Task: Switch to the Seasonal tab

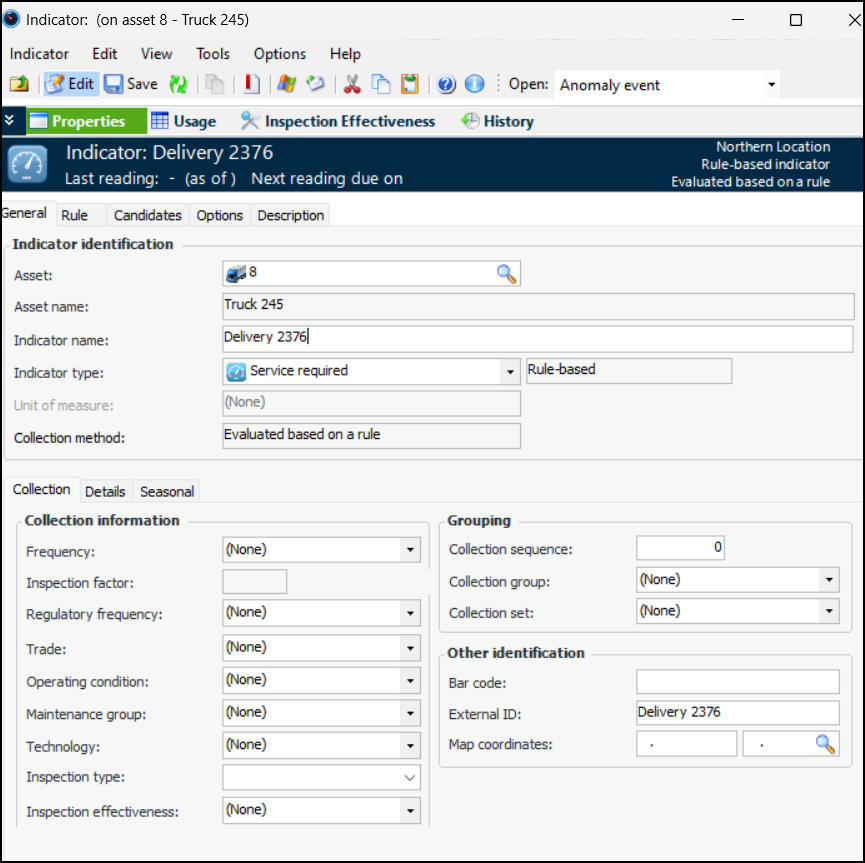Action: tap(167, 491)
